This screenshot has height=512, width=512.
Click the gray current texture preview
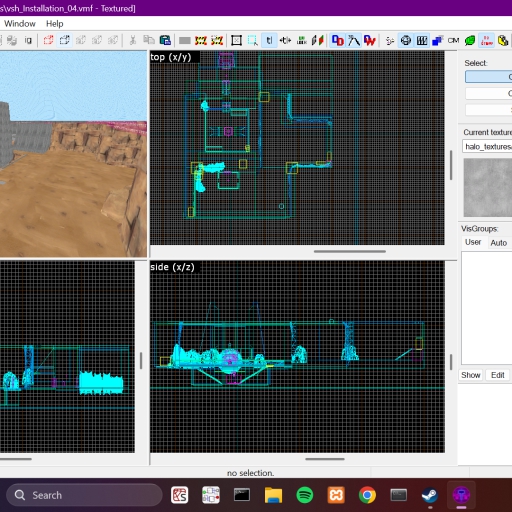pos(488,188)
